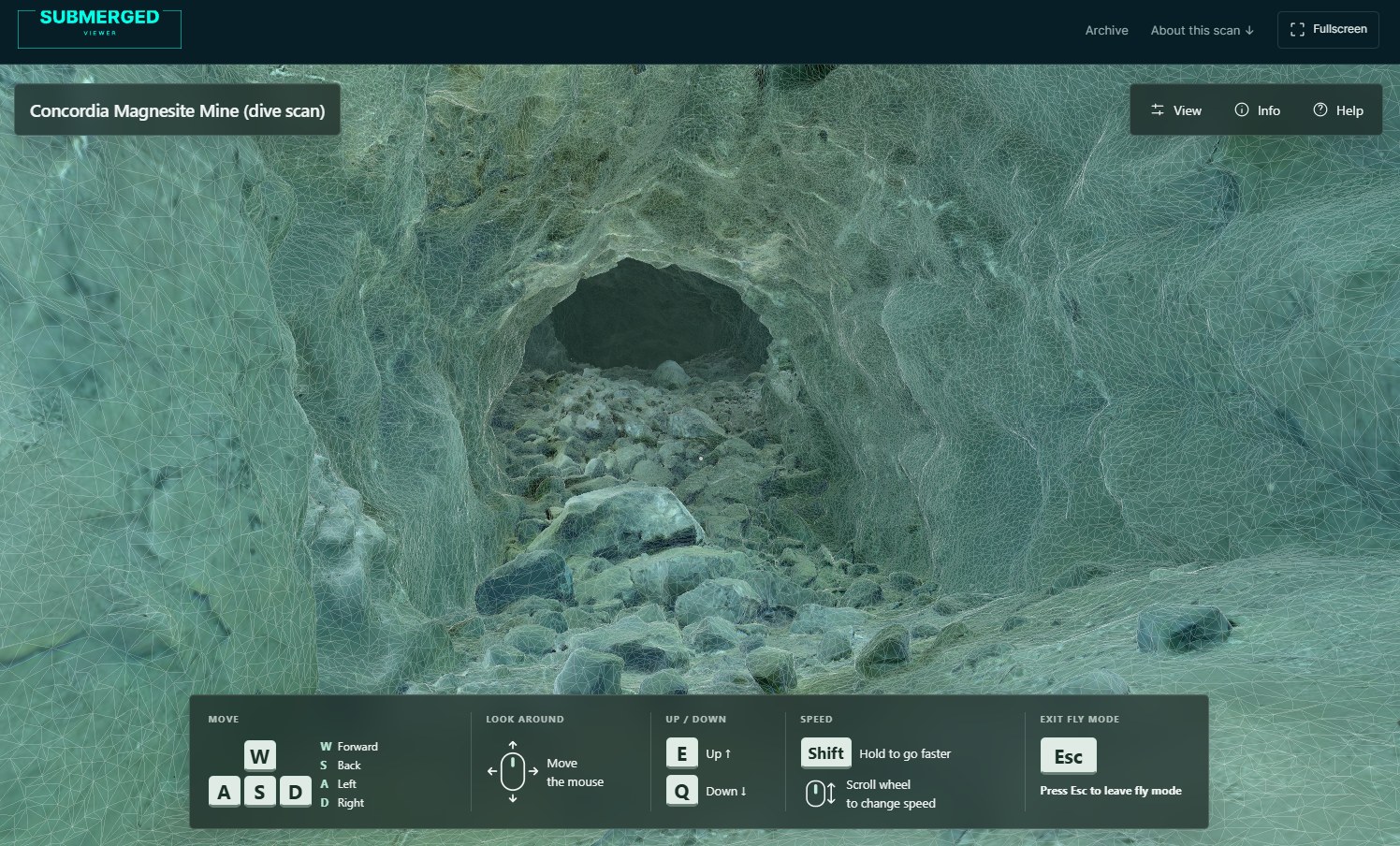The image size is (1400, 846).
Task: Click the Shift speed key icon
Action: click(825, 753)
